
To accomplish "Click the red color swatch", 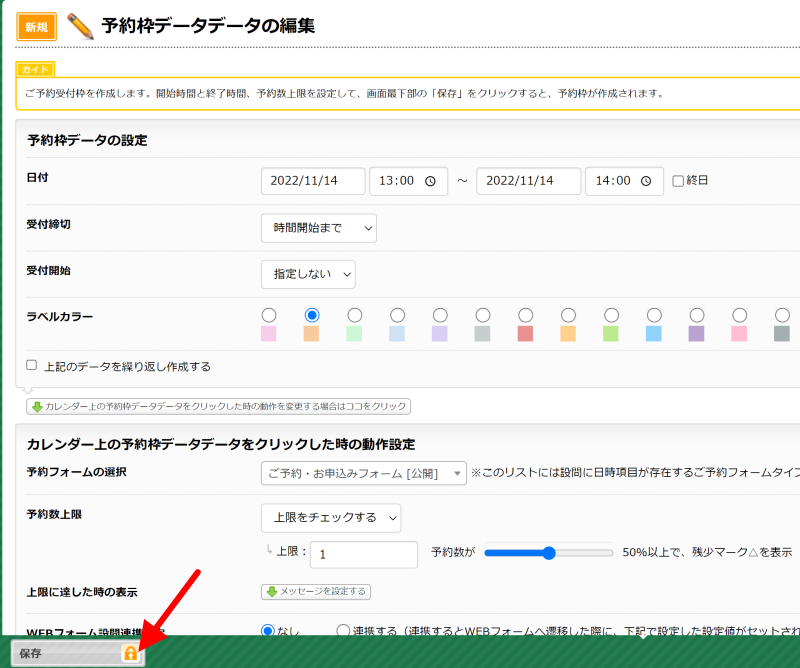I will click(526, 334).
